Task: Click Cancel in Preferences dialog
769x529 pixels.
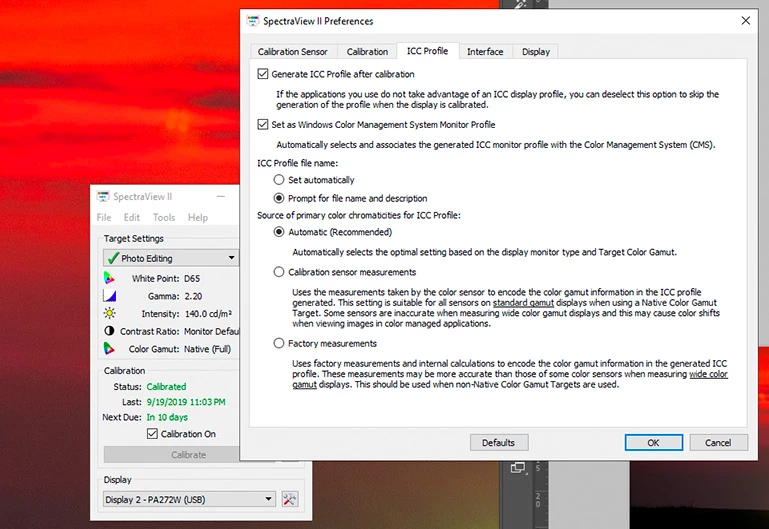Action: 718,443
